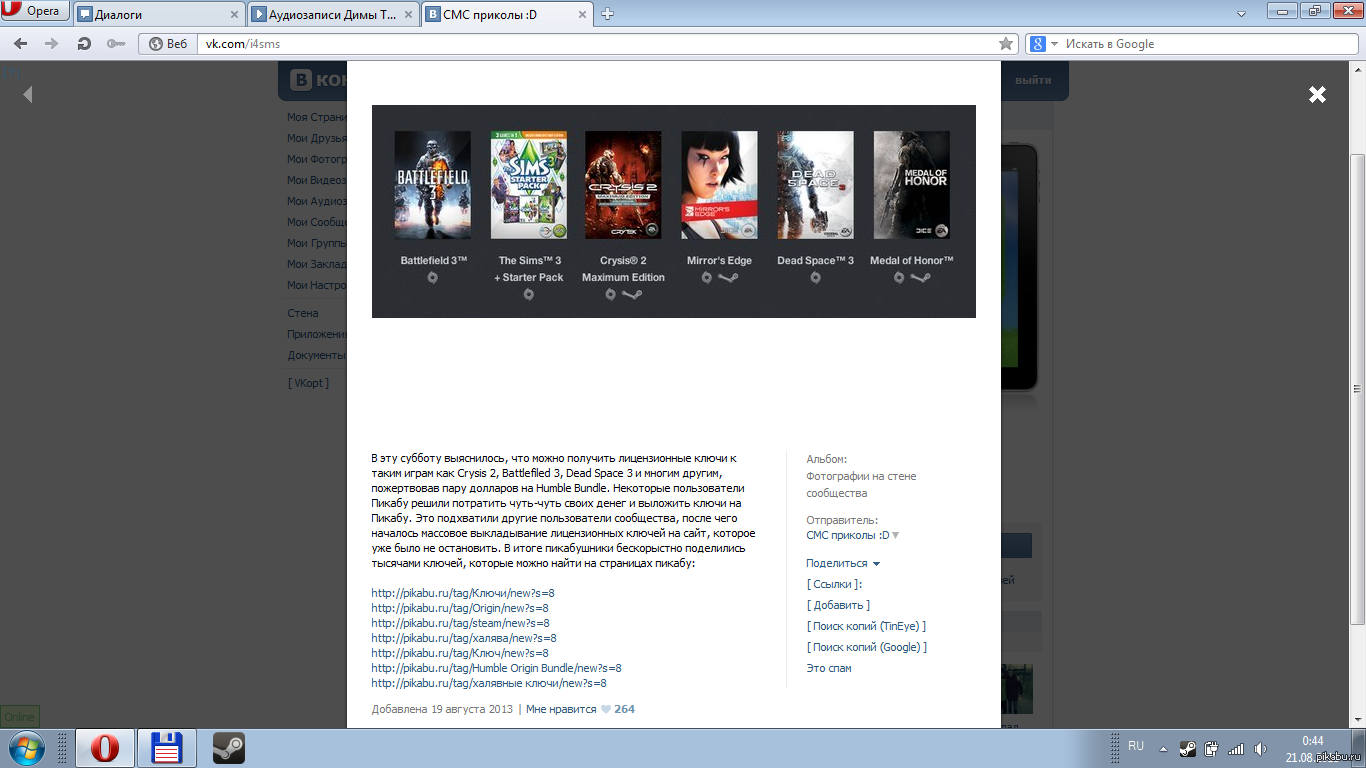Go to previous photo with left arrow

(28, 94)
